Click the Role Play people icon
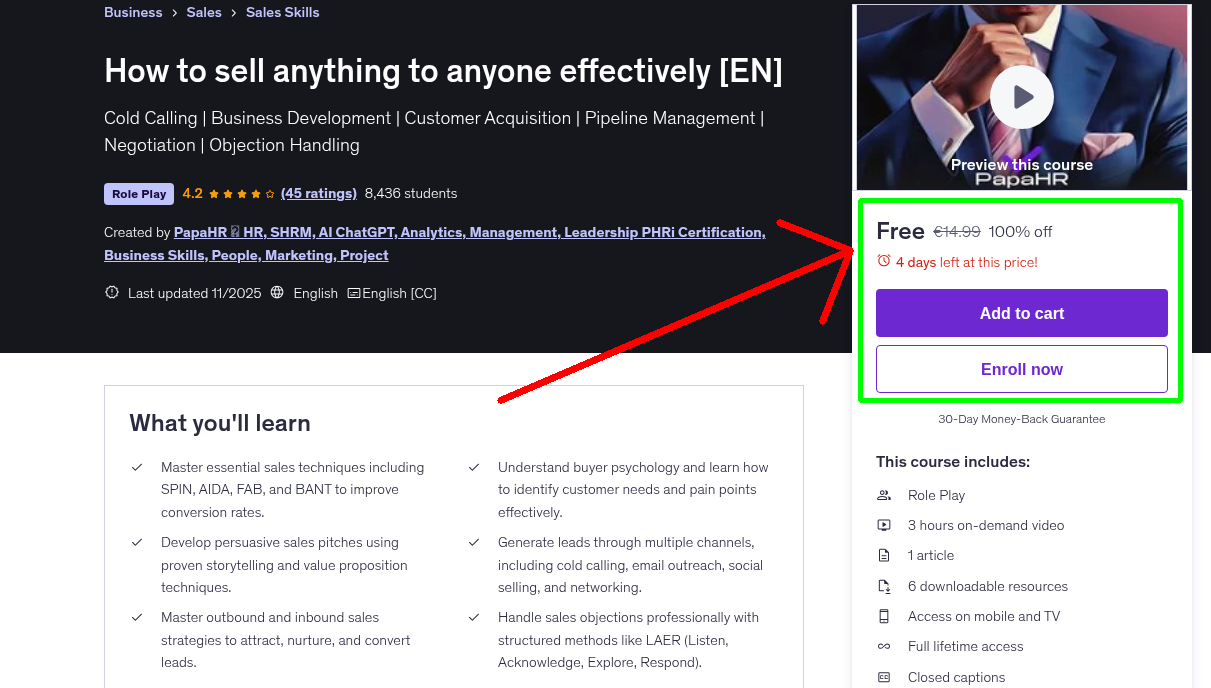Image resolution: width=1211 pixels, height=688 pixels. [x=884, y=495]
